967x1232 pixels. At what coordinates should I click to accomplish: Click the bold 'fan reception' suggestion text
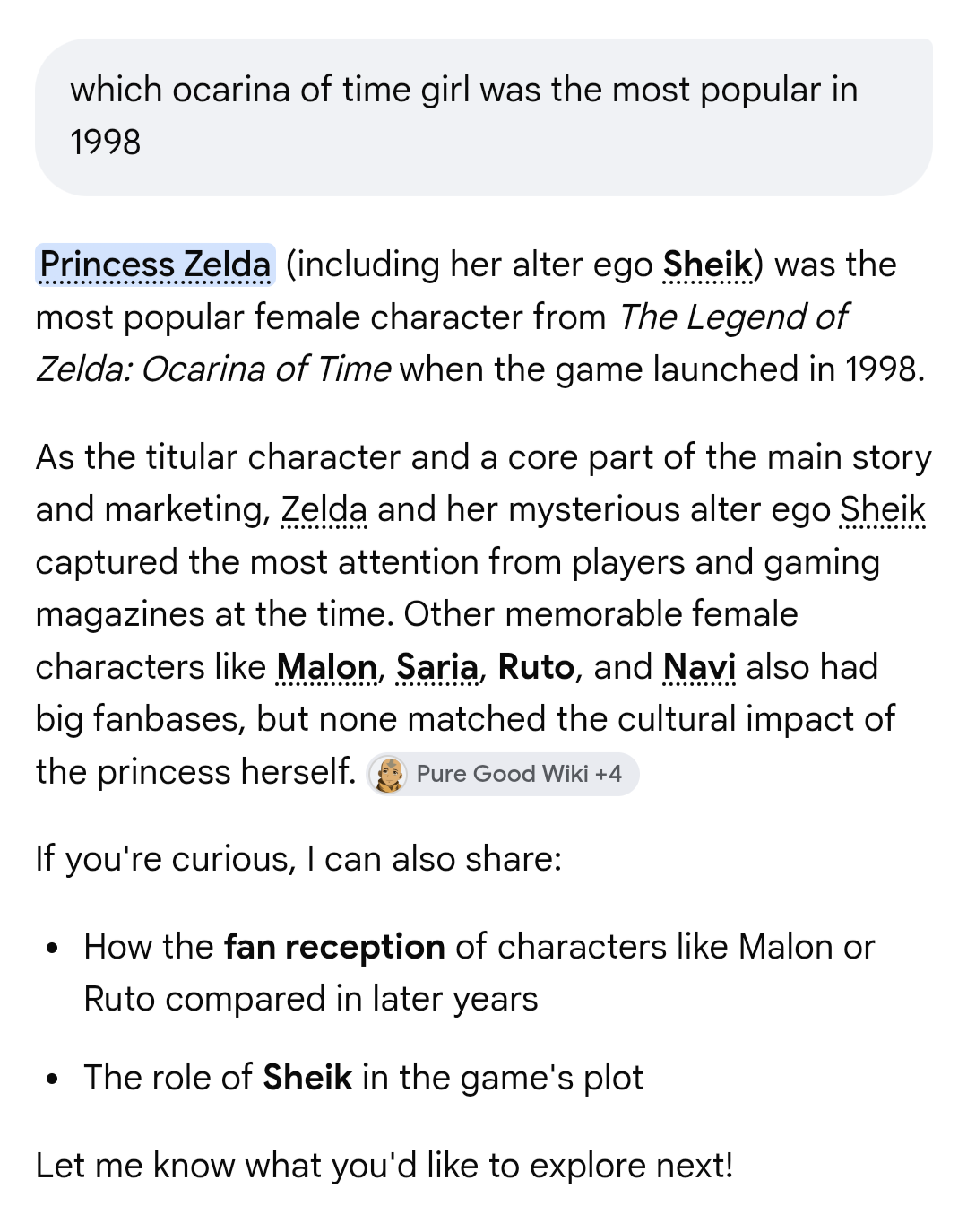334,947
